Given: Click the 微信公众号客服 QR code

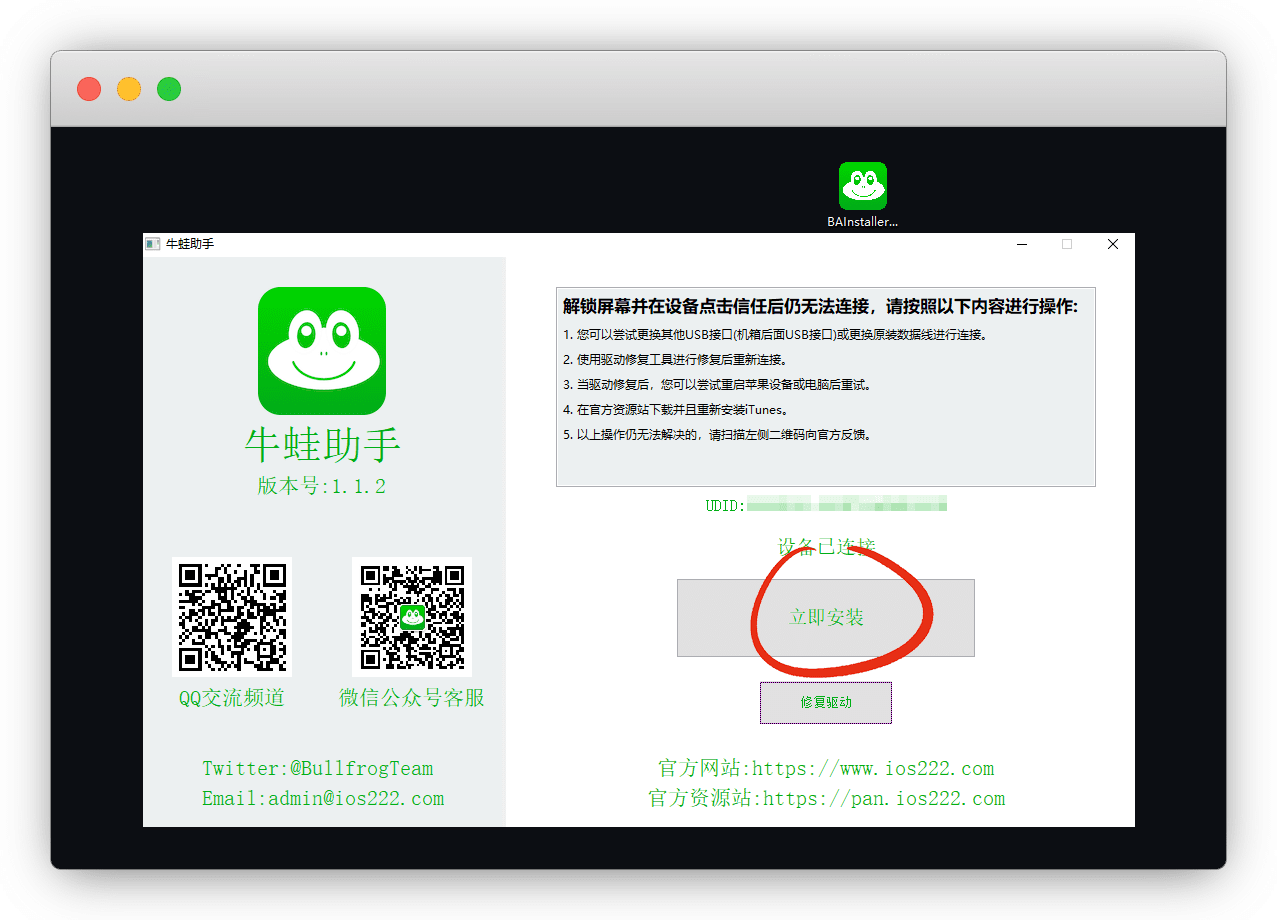Looking at the screenshot, I should (412, 617).
